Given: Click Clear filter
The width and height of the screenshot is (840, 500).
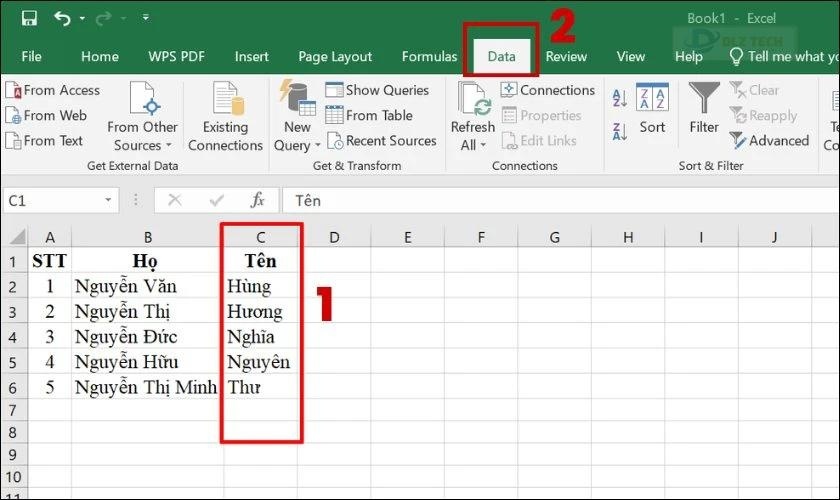Looking at the screenshot, I should [x=754, y=90].
